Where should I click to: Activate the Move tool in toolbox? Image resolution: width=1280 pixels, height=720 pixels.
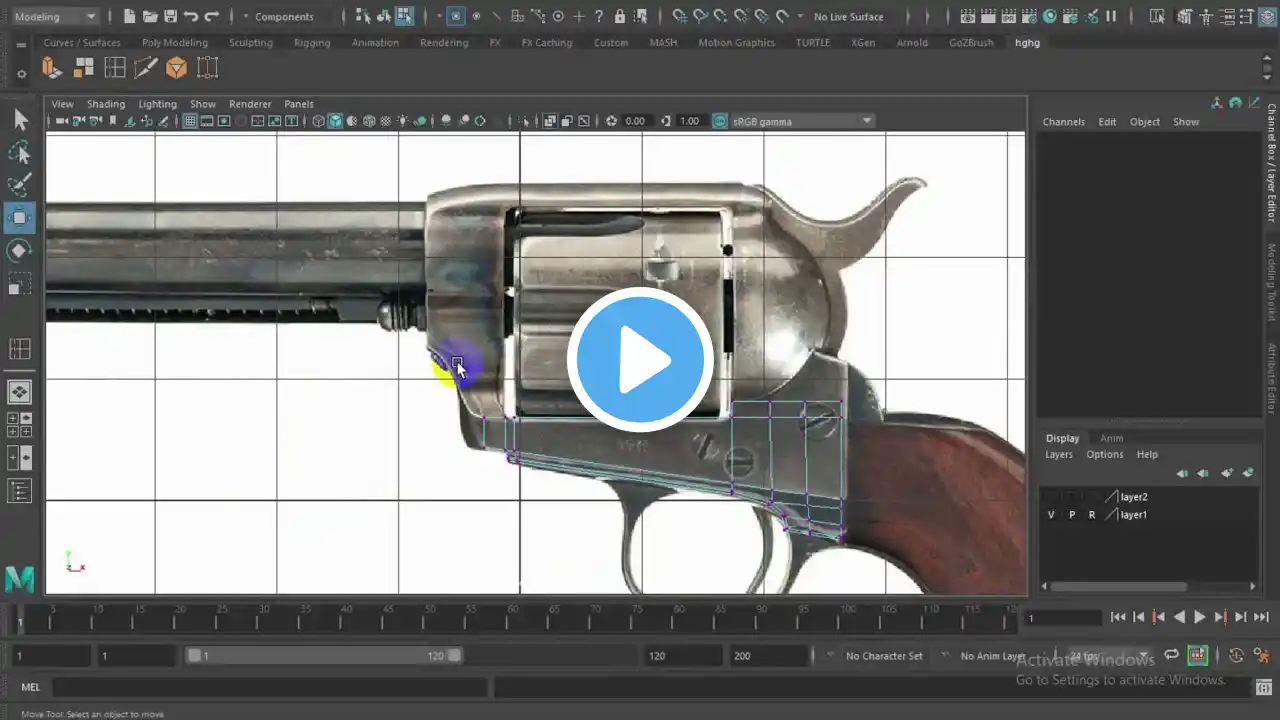click(20, 217)
